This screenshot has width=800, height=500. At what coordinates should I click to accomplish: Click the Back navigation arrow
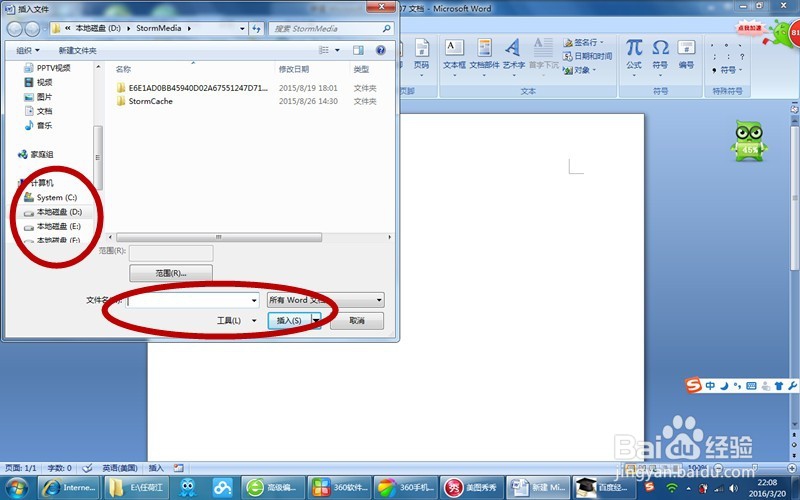(15, 29)
